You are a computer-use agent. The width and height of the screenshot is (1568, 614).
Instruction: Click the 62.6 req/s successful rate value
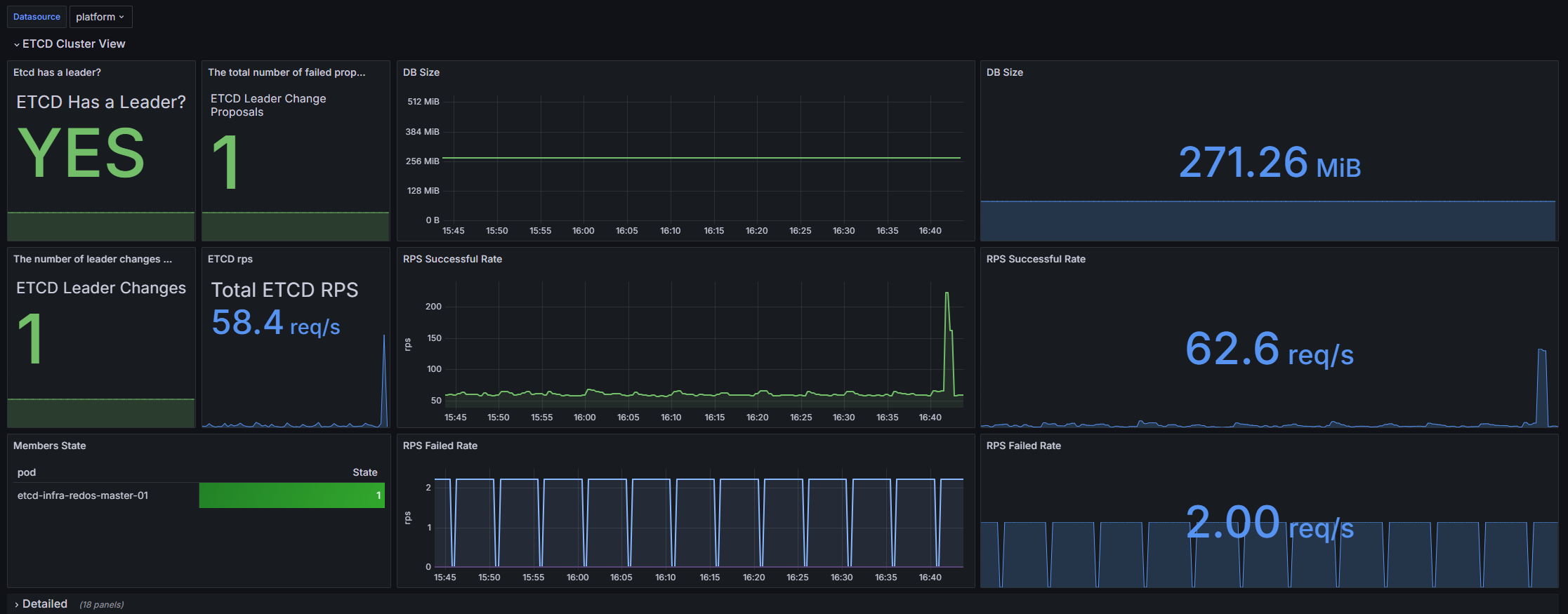[1269, 349]
